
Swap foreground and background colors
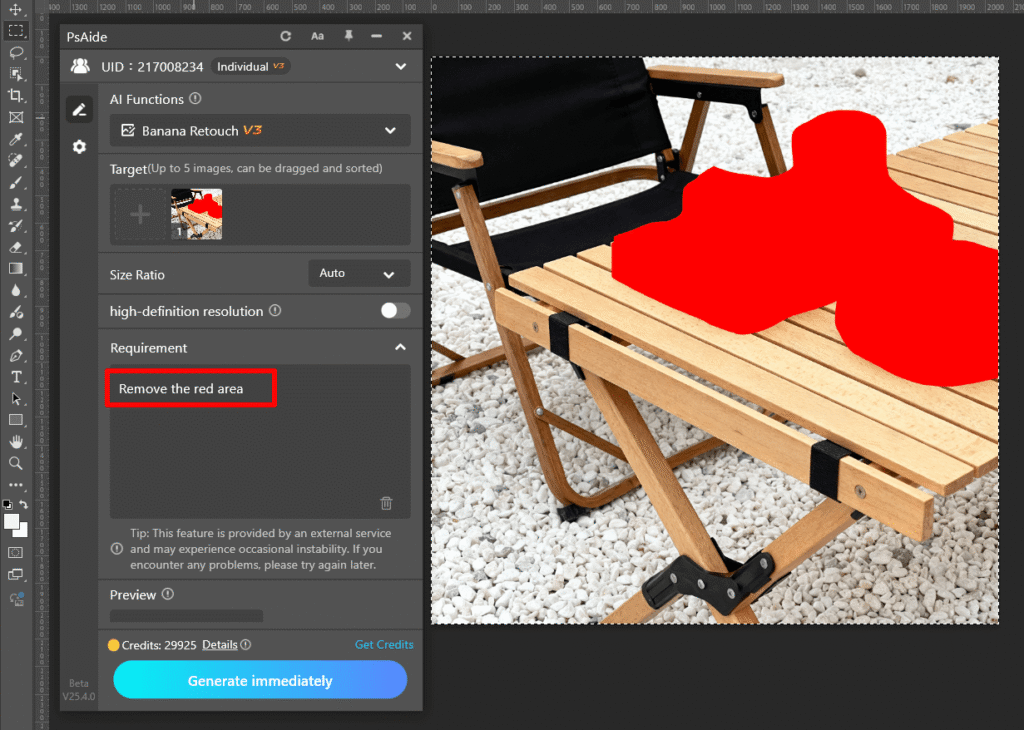[24, 505]
